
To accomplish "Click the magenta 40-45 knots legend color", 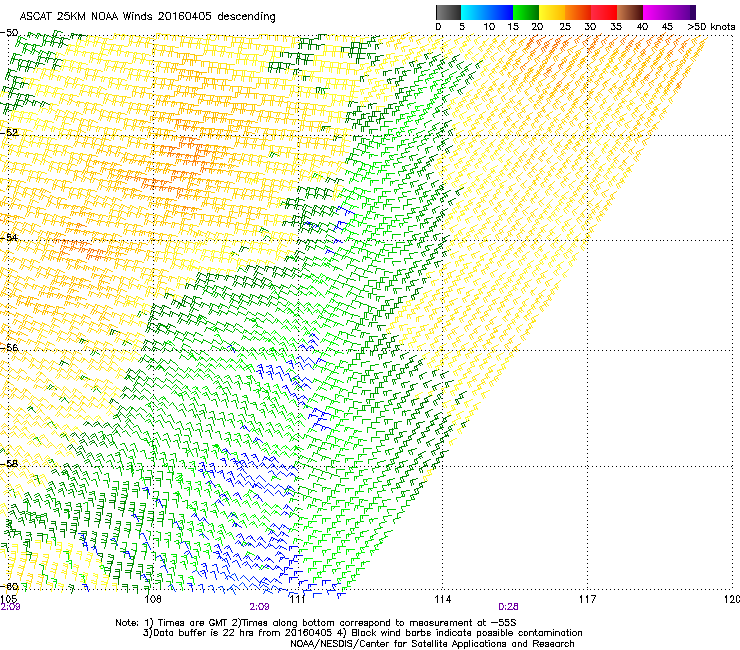I will pyautogui.click(x=656, y=12).
